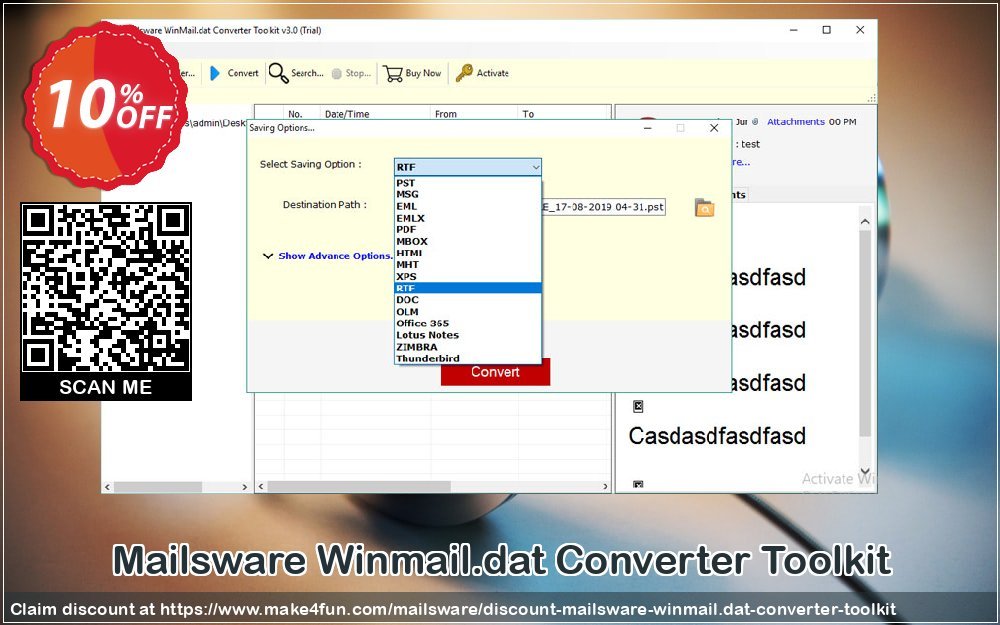
Task: Choose PDF from saving options list
Action: (467, 230)
